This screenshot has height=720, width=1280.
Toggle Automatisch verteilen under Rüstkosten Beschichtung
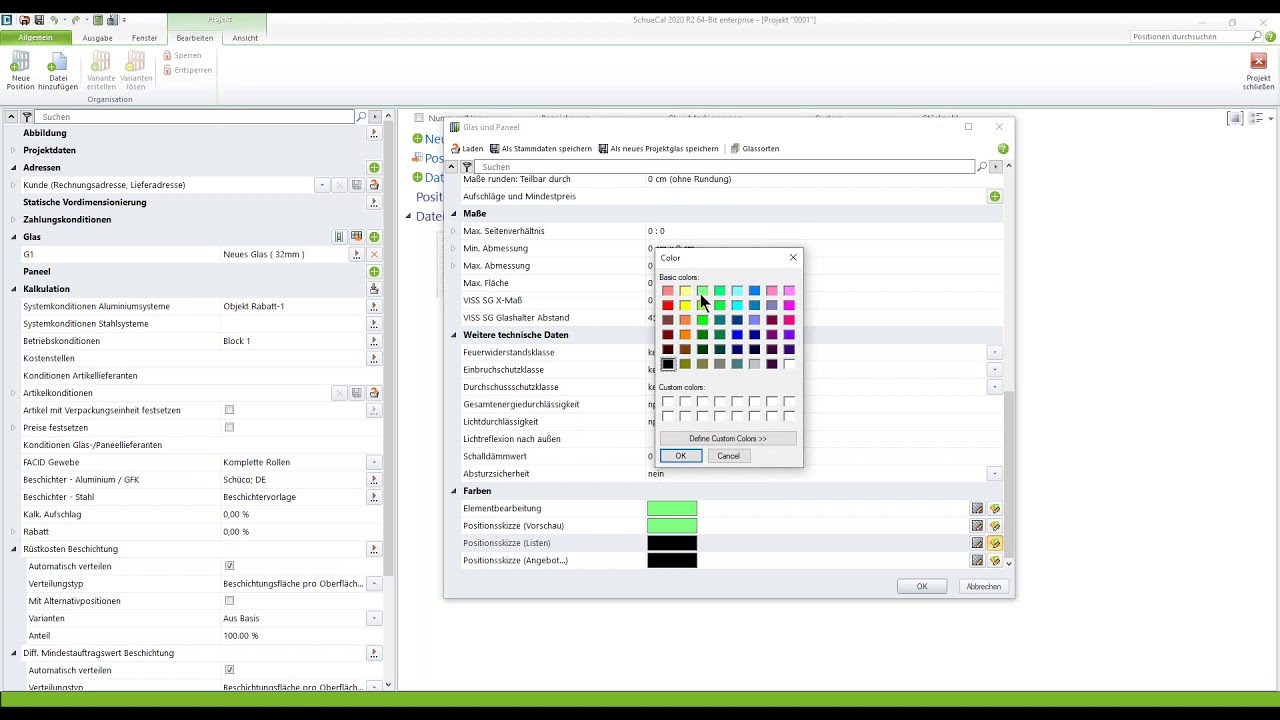pos(229,566)
